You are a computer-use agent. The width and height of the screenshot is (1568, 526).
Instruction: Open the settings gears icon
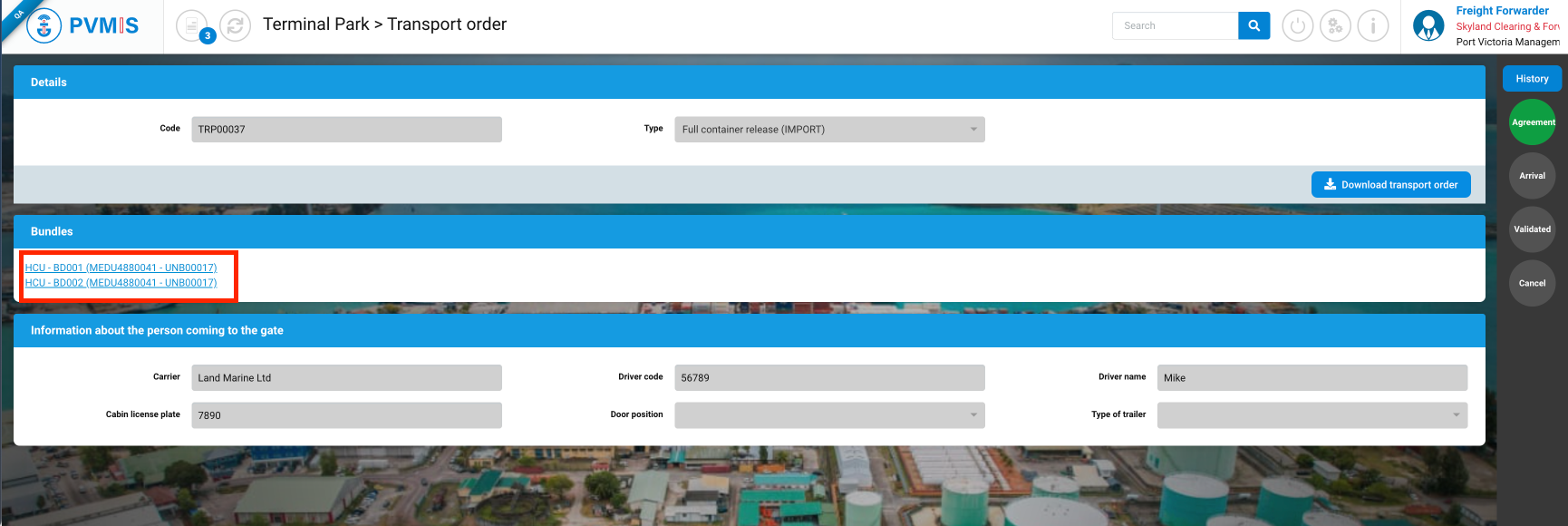1335,25
